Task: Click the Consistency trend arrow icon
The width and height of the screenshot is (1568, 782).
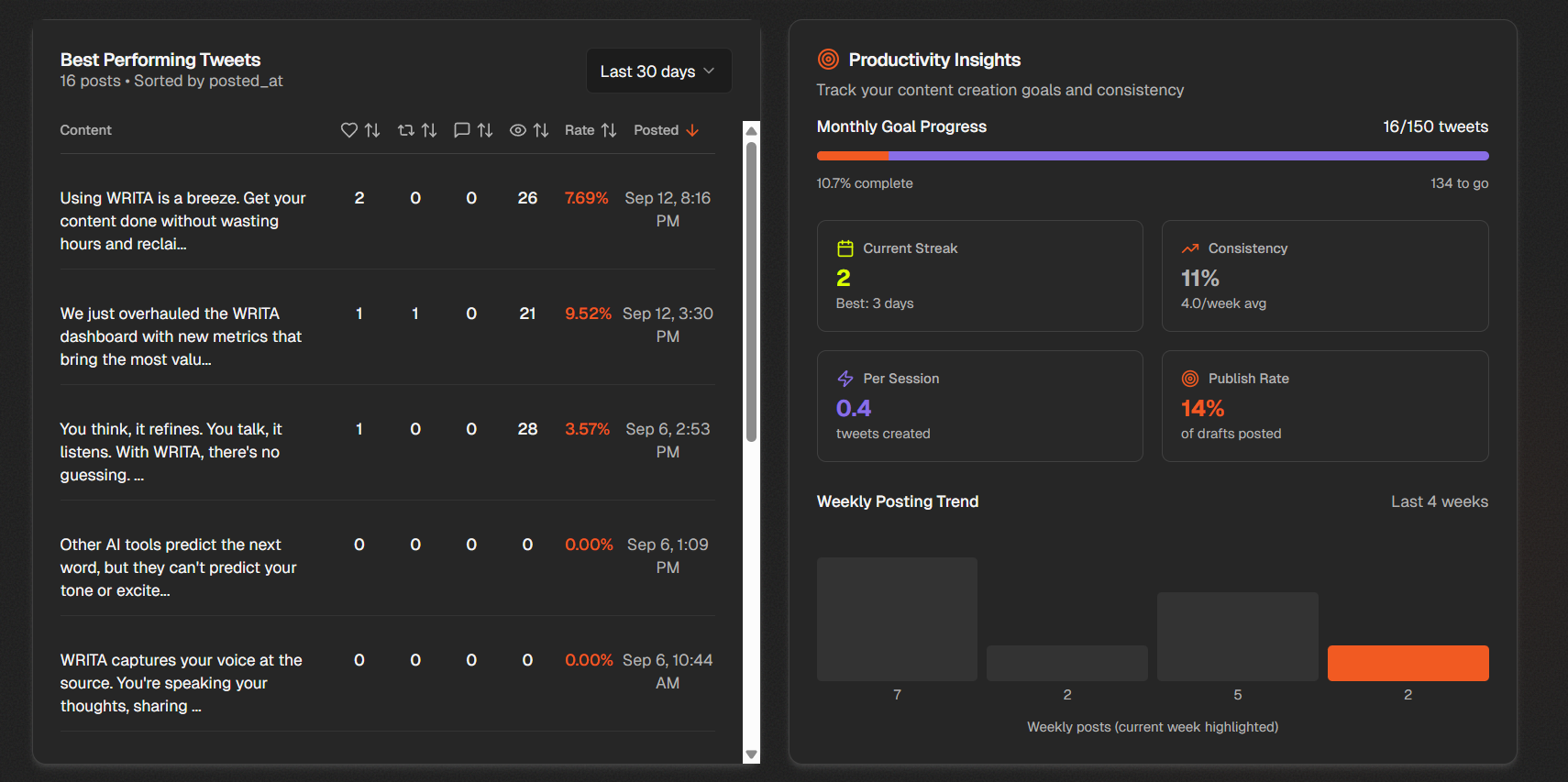Action: pyautogui.click(x=1190, y=248)
